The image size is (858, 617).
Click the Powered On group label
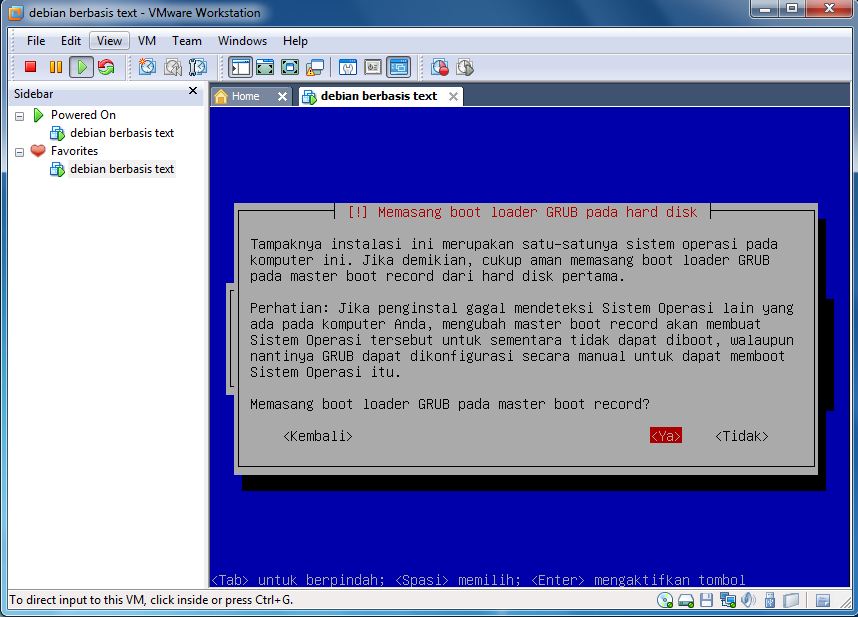click(83, 115)
